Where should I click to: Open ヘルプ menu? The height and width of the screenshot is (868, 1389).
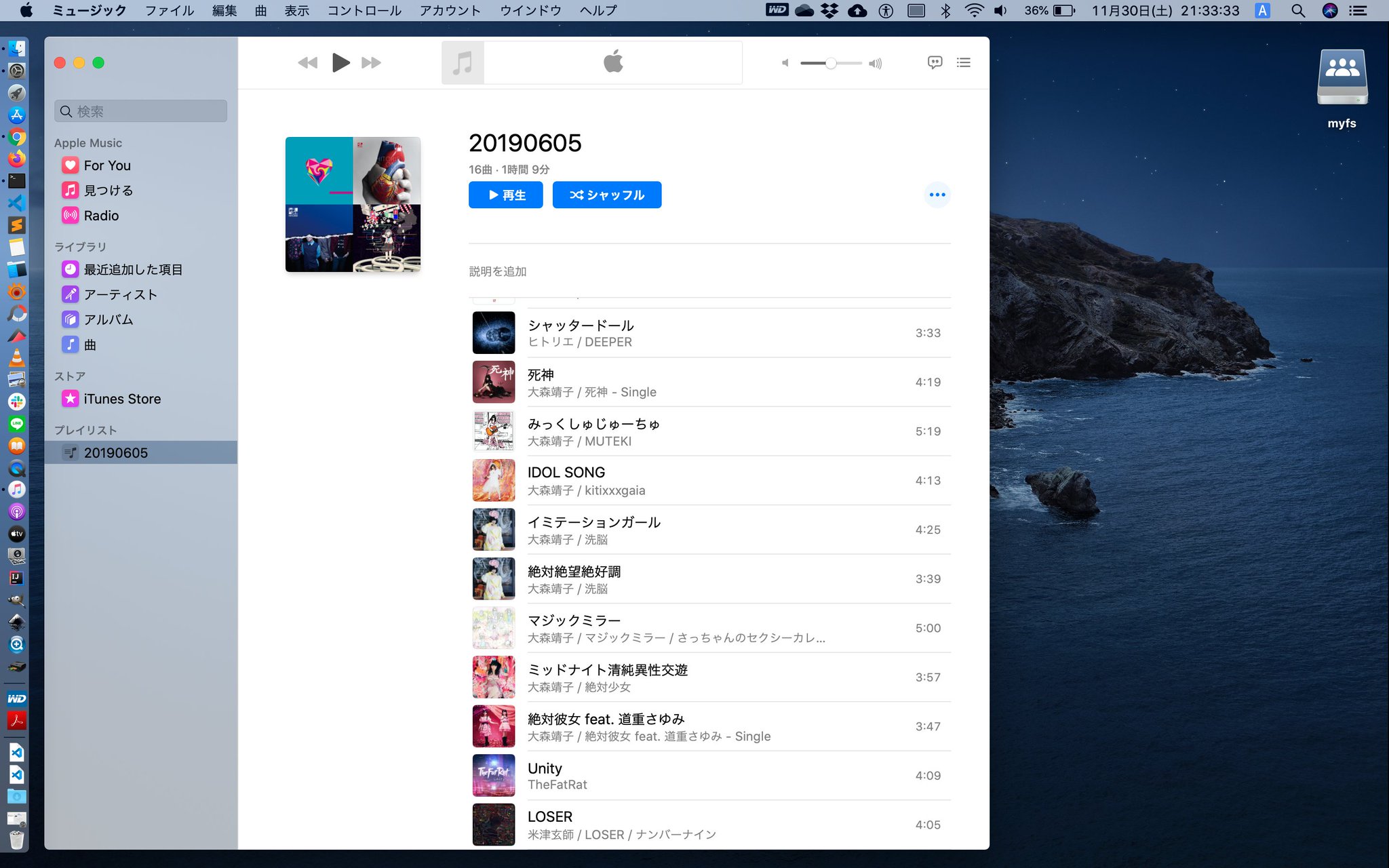(x=598, y=10)
